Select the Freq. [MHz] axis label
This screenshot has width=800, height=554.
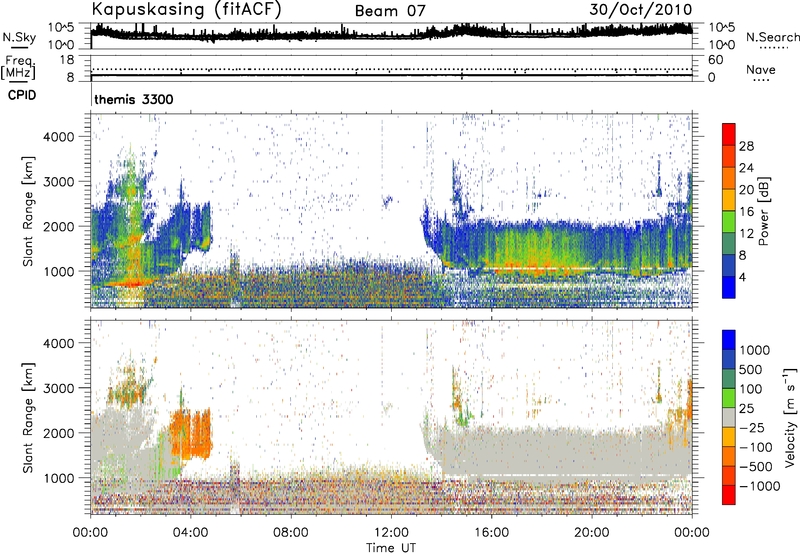[18, 67]
